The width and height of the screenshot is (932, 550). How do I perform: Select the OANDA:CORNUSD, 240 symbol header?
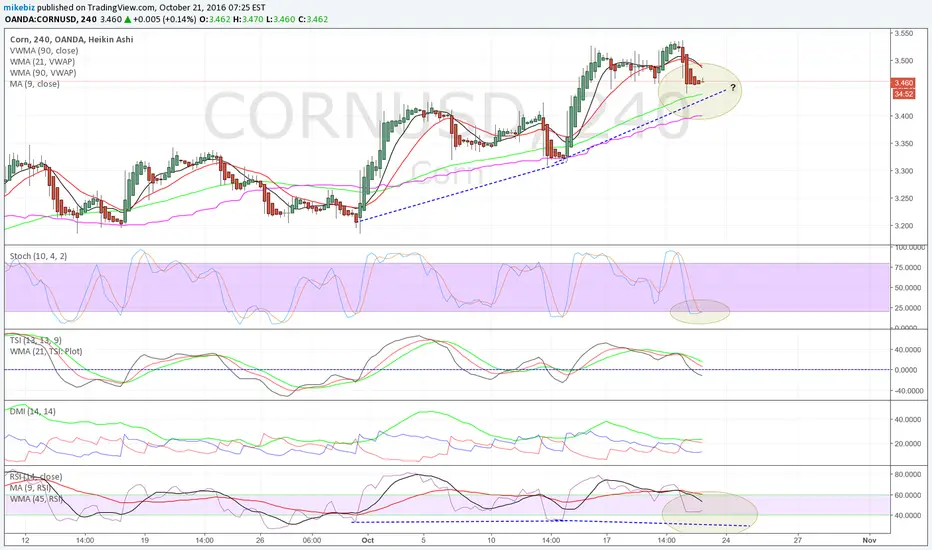pos(51,19)
